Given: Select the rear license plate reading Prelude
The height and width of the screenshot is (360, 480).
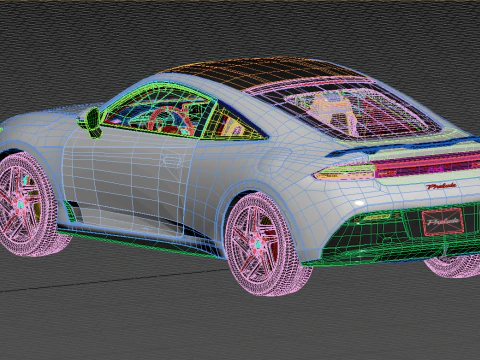Looking at the screenshot, I should point(442,221).
